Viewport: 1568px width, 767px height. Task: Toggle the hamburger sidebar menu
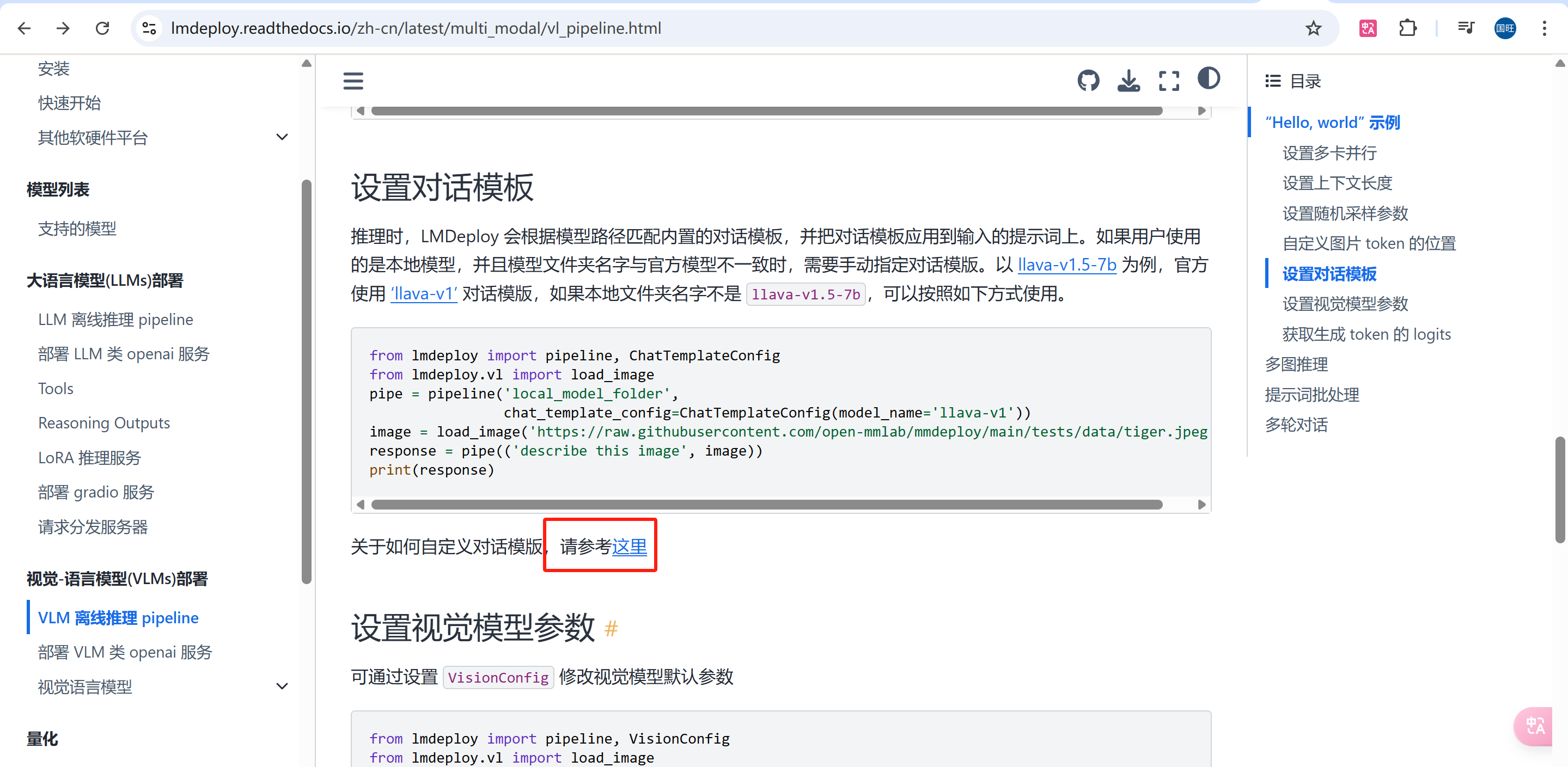[353, 81]
